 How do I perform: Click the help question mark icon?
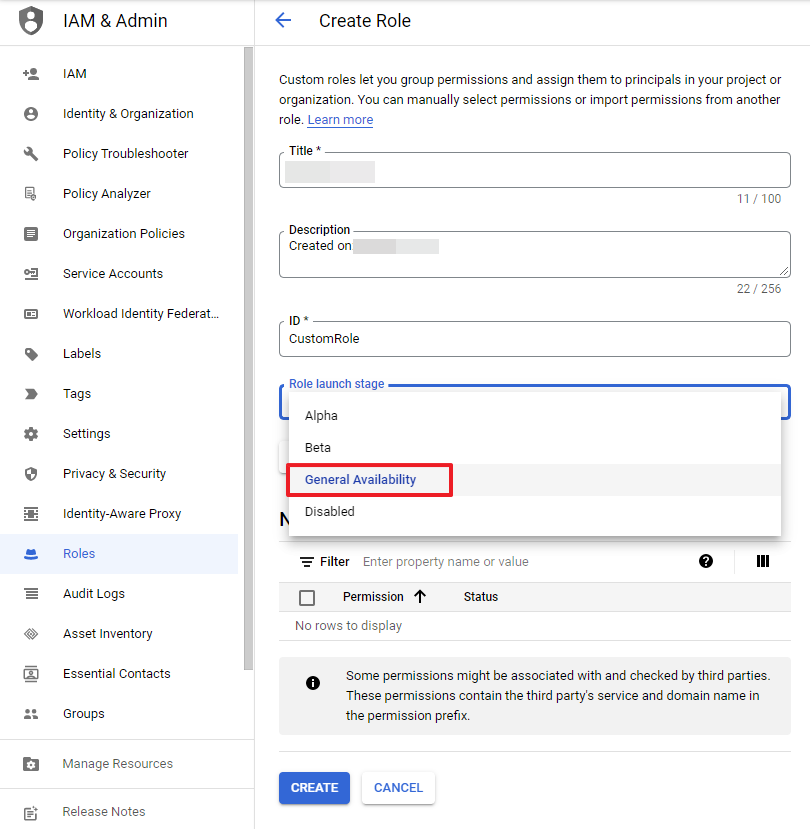coord(706,561)
